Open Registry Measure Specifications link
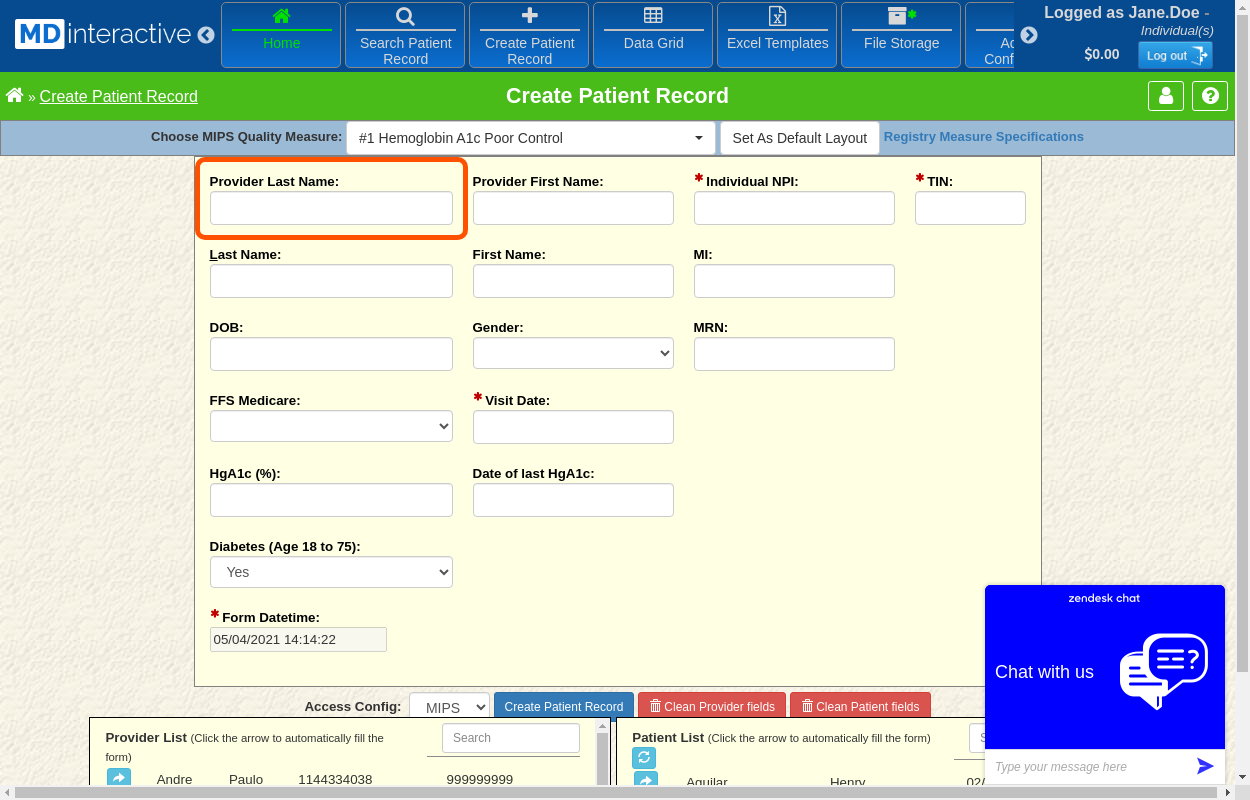The image size is (1250, 800). coord(983,137)
